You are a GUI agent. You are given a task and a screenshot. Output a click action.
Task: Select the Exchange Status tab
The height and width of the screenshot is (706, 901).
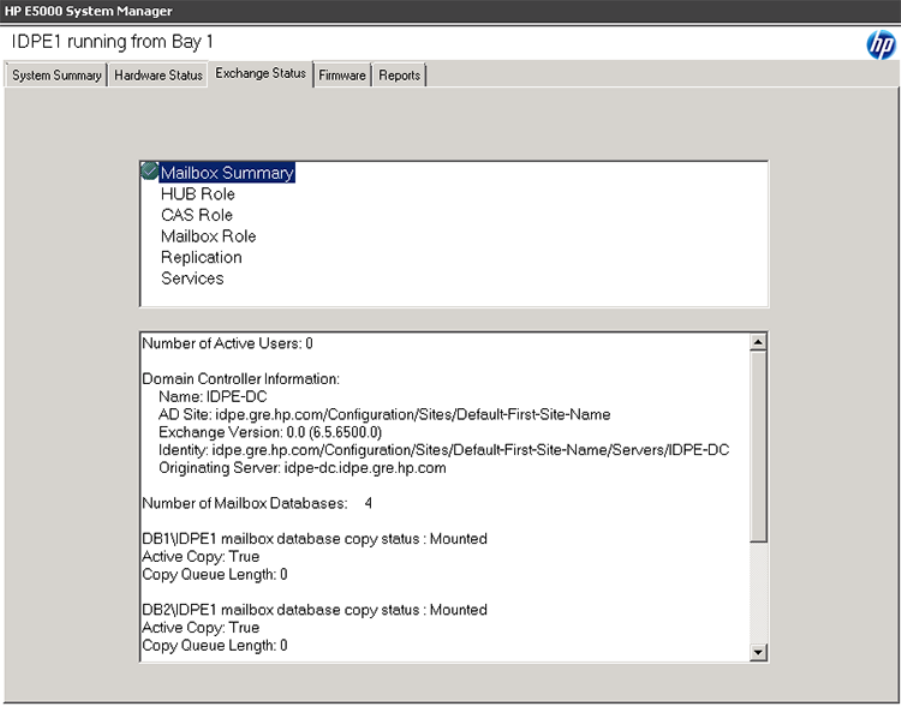[260, 74]
